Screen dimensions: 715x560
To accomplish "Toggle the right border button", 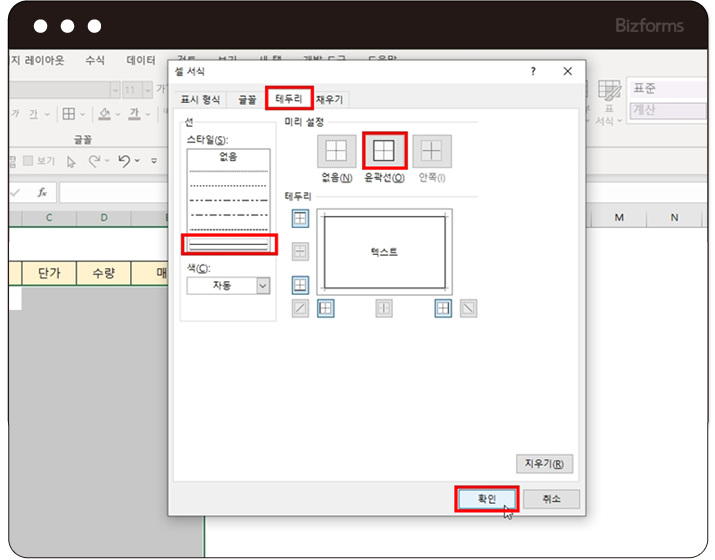I will click(x=443, y=308).
